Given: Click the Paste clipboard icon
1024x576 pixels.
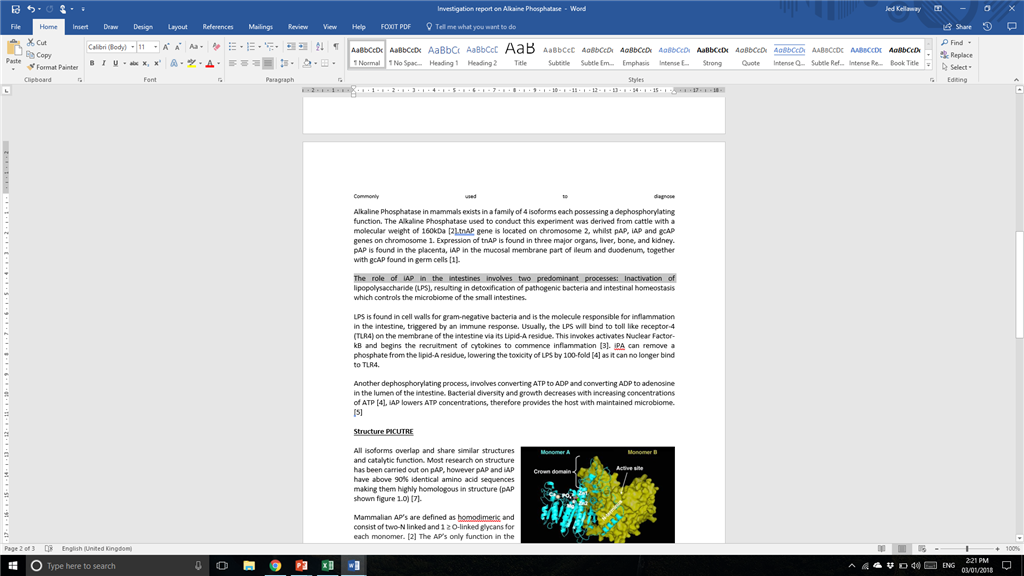Looking at the screenshot, I should click(13, 48).
